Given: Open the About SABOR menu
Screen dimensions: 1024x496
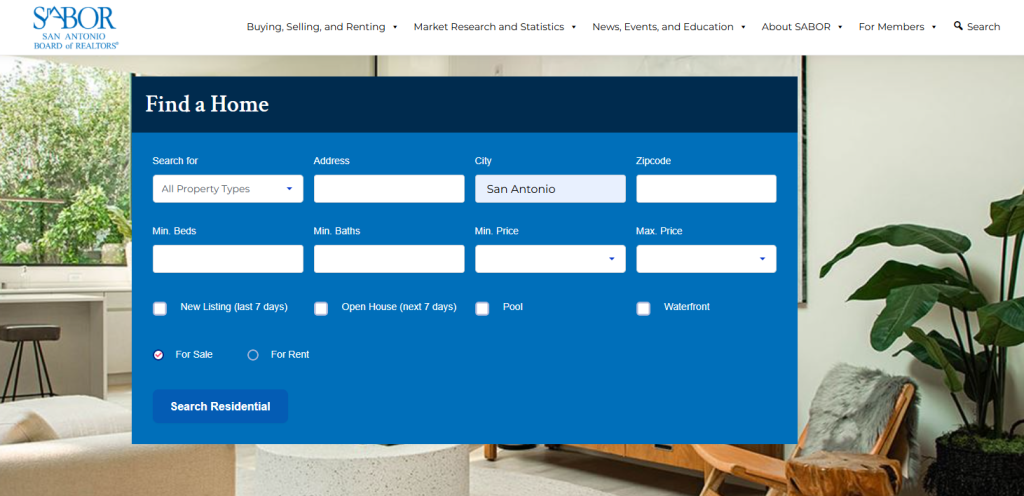Looking at the screenshot, I should coord(801,27).
